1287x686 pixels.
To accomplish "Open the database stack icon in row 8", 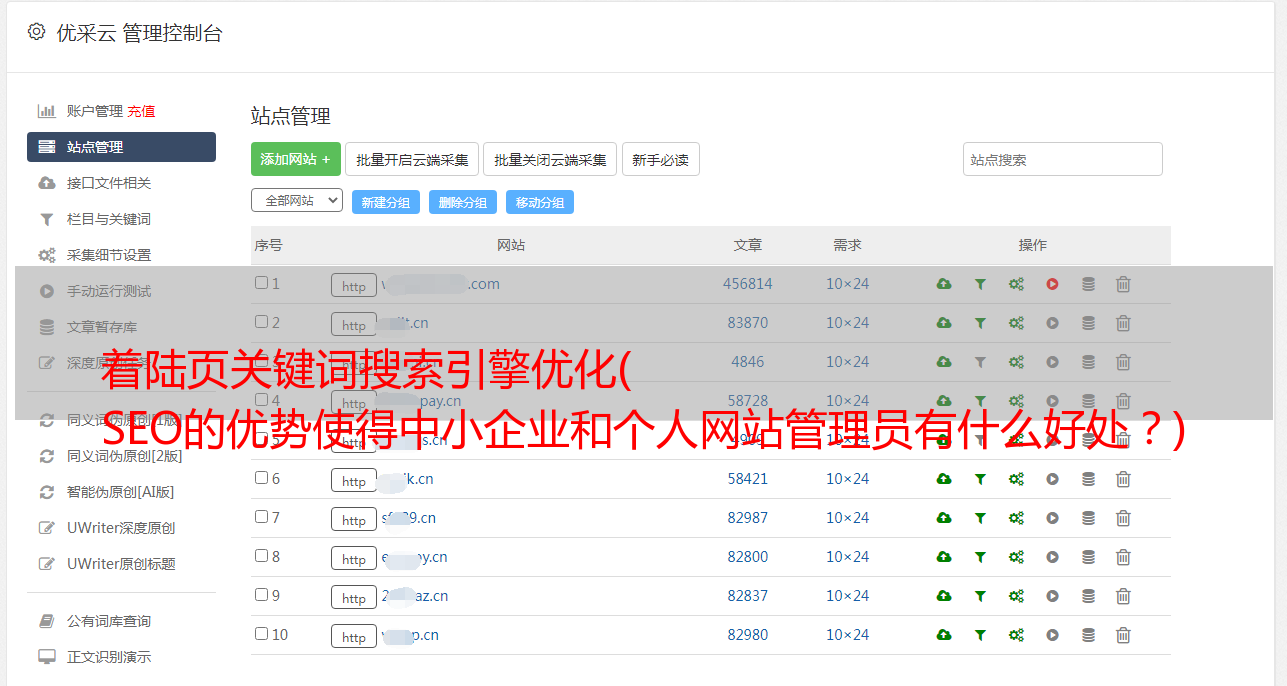I will tap(1088, 557).
